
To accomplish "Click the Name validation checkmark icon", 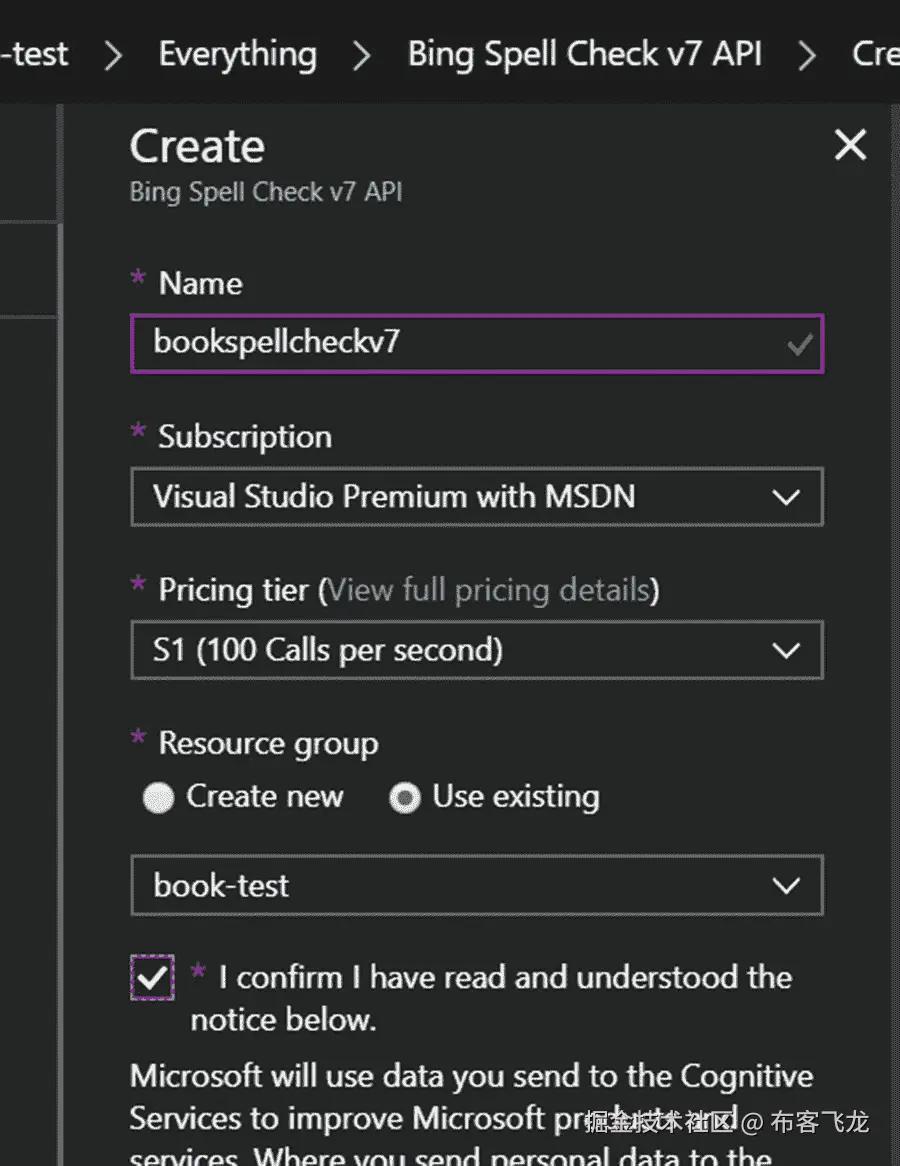I will click(x=799, y=345).
